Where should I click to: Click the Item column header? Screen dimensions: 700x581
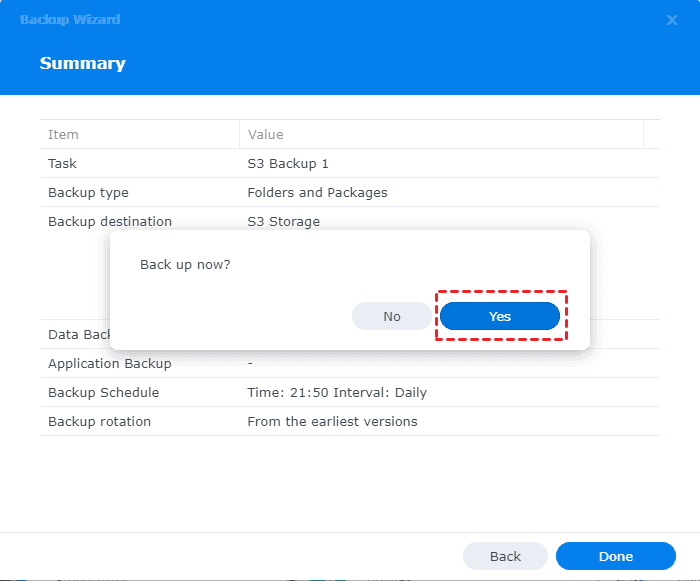(x=63, y=134)
